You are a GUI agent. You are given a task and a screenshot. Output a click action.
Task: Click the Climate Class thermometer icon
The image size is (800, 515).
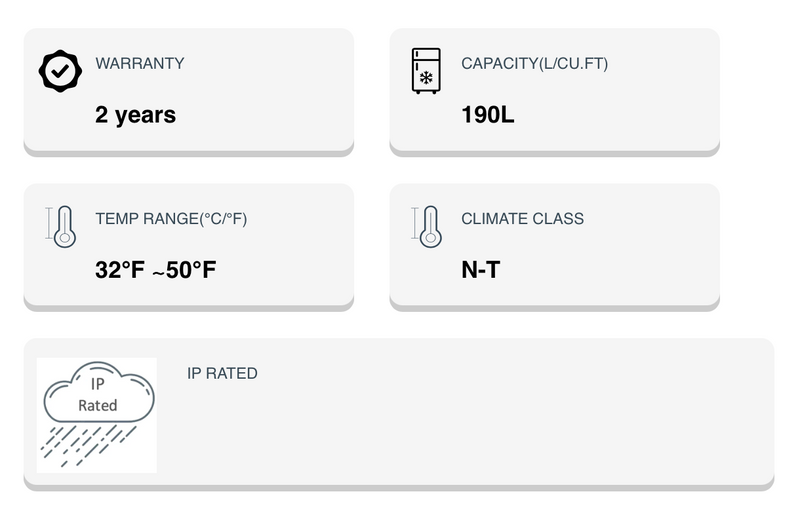click(x=429, y=226)
